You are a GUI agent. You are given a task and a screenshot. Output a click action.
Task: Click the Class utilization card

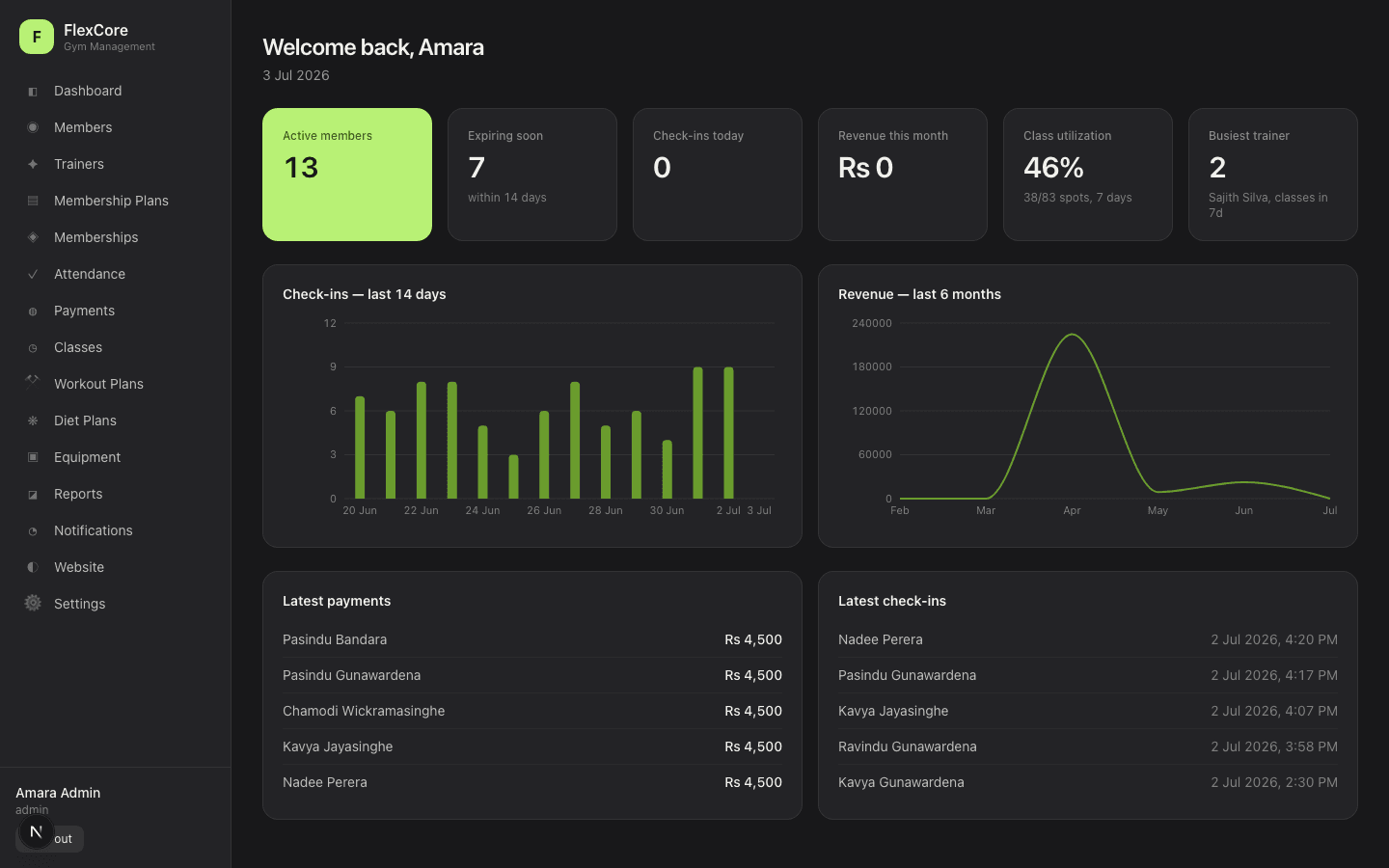[x=1088, y=175]
